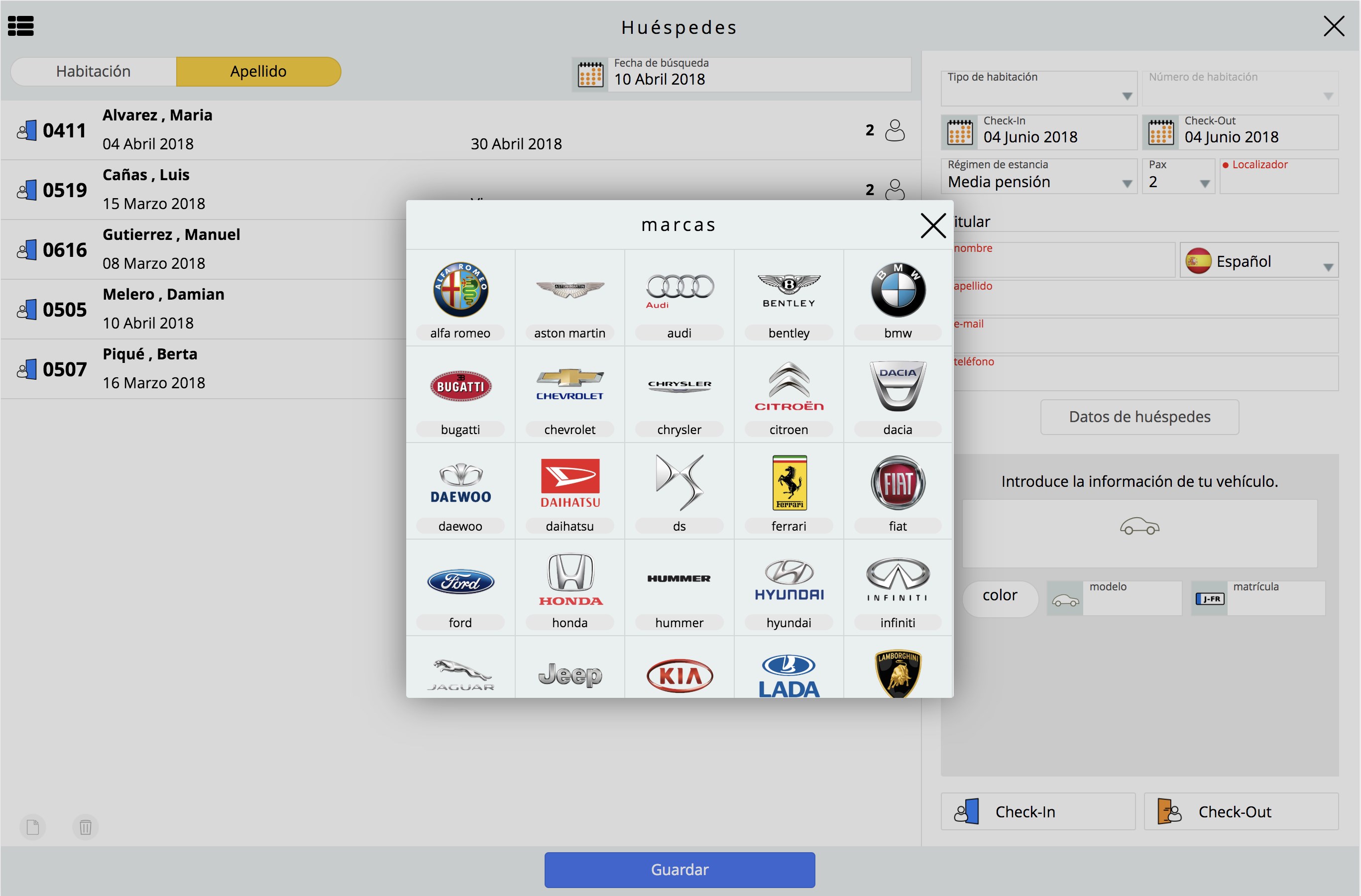Pick the Ferrari brand icon
This screenshot has height=896, width=1361.
(789, 482)
